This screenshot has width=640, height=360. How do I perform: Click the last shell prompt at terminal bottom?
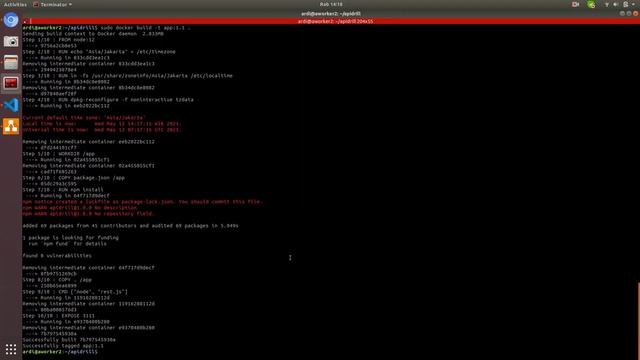pos(60,352)
